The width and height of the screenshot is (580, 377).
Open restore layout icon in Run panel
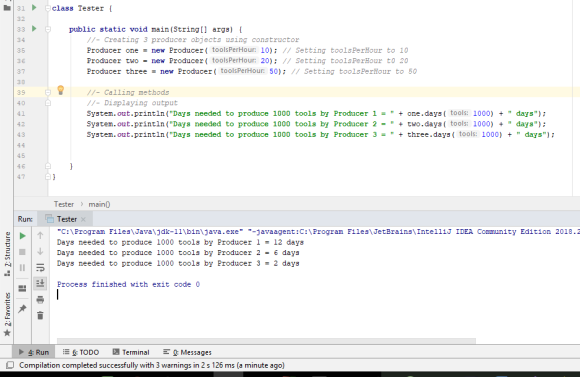[x=22, y=288]
